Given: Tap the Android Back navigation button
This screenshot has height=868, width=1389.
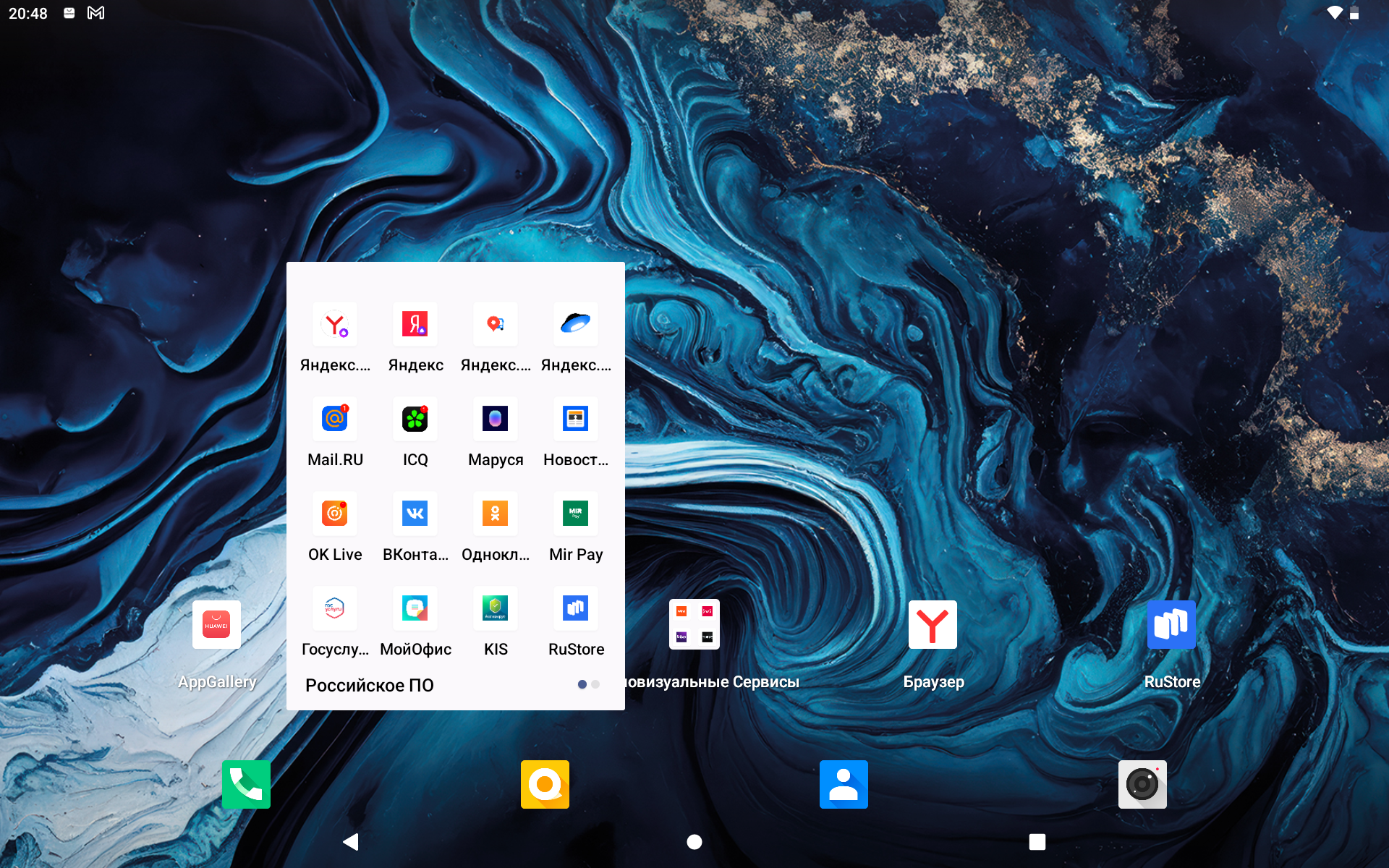Looking at the screenshot, I should 351,841.
